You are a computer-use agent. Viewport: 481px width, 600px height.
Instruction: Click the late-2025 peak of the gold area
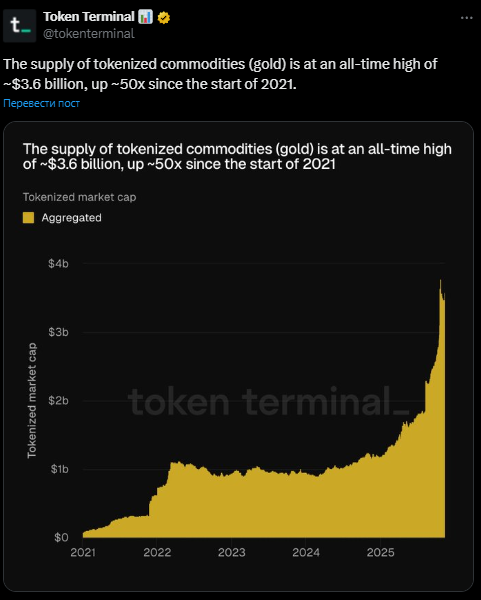coord(440,281)
